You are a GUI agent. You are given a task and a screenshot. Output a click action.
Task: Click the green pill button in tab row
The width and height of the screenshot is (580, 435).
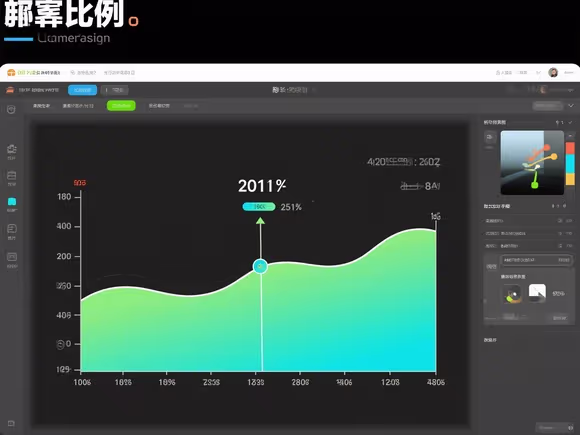point(121,106)
